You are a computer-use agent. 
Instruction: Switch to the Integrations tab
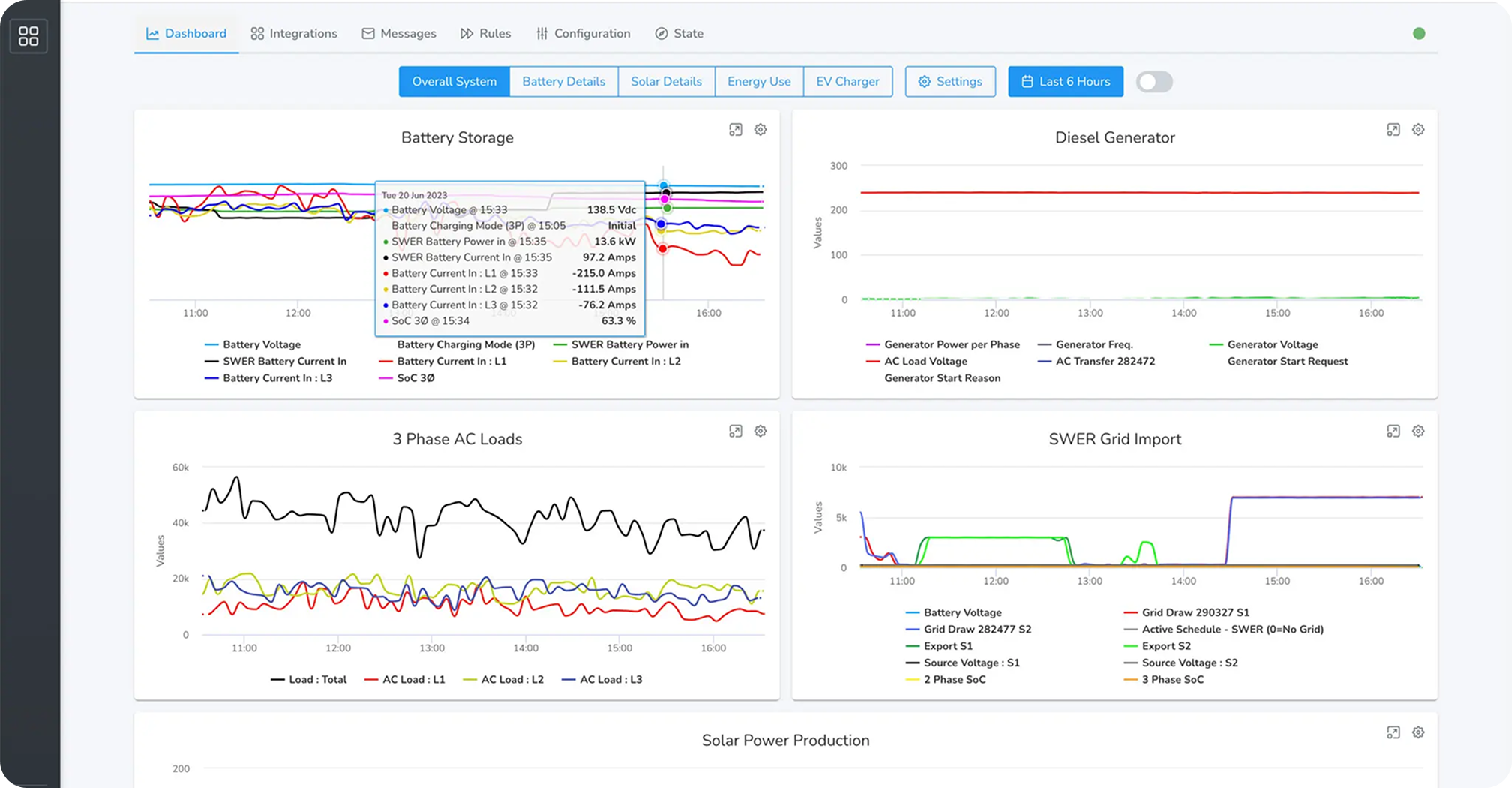[294, 33]
